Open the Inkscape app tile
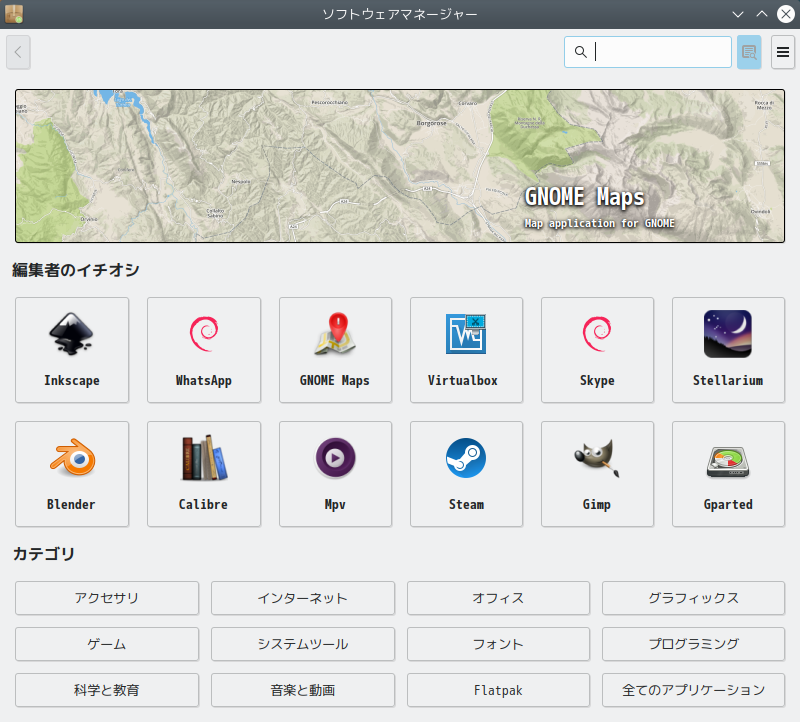This screenshot has width=800, height=722. point(72,350)
